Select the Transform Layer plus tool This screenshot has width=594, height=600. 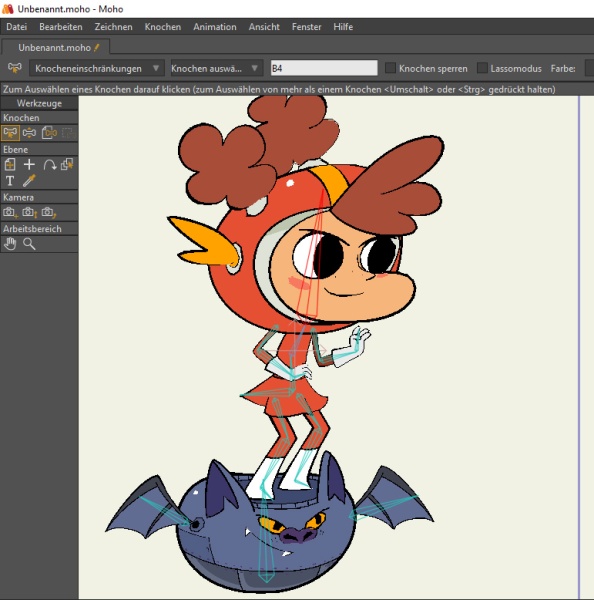coord(29,165)
